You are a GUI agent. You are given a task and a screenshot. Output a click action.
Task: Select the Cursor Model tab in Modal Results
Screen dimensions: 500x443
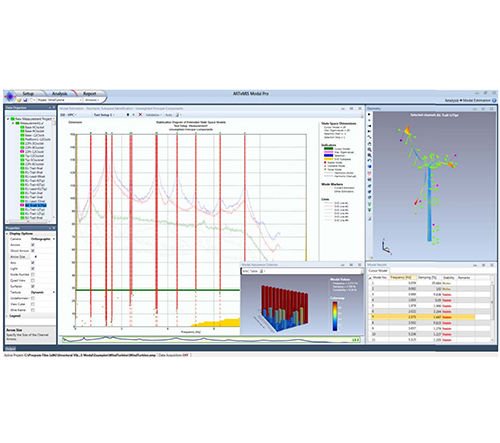[378, 271]
